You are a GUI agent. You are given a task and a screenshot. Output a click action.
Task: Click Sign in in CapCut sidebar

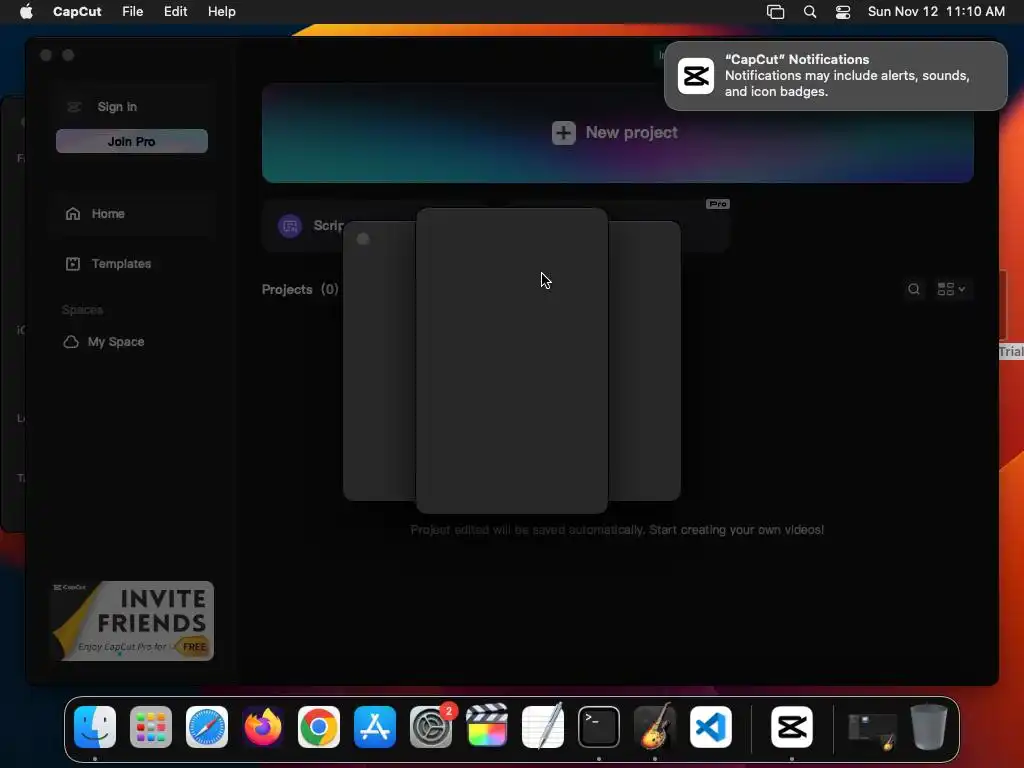(117, 106)
